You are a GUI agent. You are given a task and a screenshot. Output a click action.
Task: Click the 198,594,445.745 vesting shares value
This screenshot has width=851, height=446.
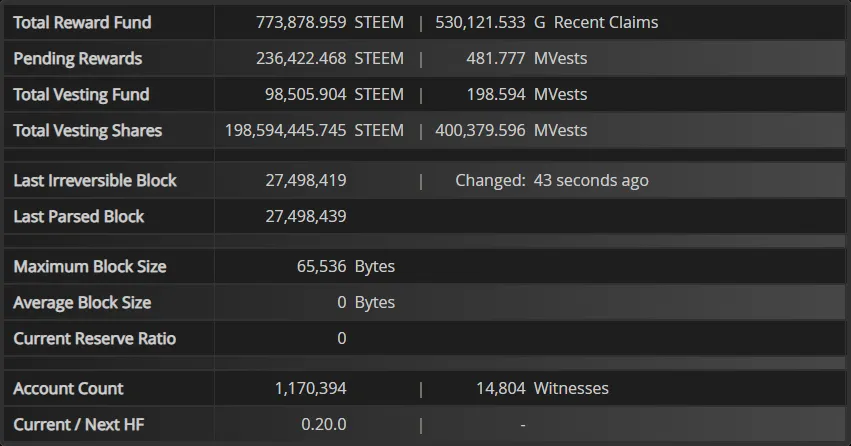click(285, 130)
